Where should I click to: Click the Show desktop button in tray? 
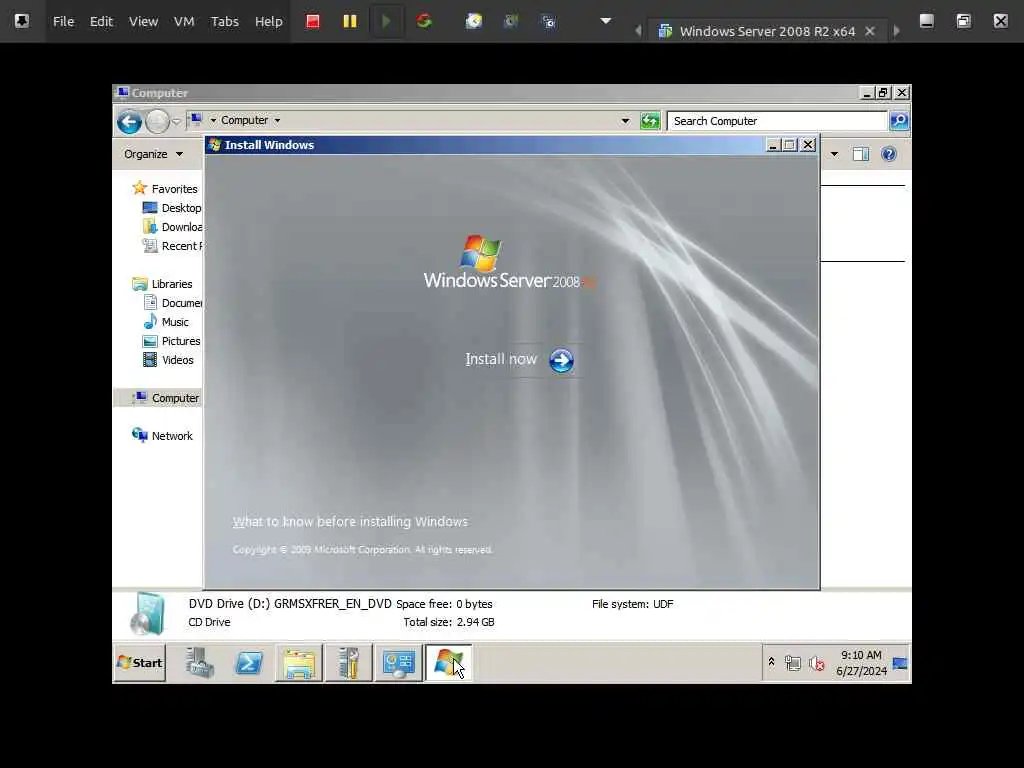900,663
